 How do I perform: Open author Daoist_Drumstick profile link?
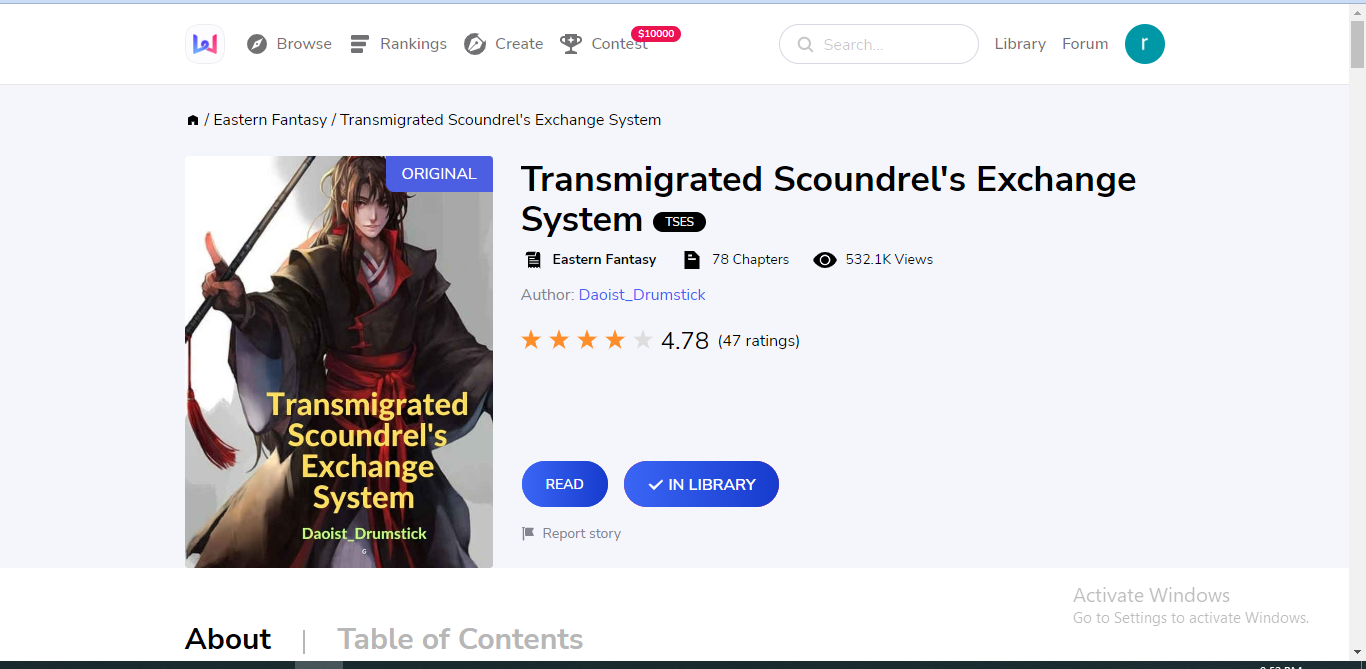[642, 295]
